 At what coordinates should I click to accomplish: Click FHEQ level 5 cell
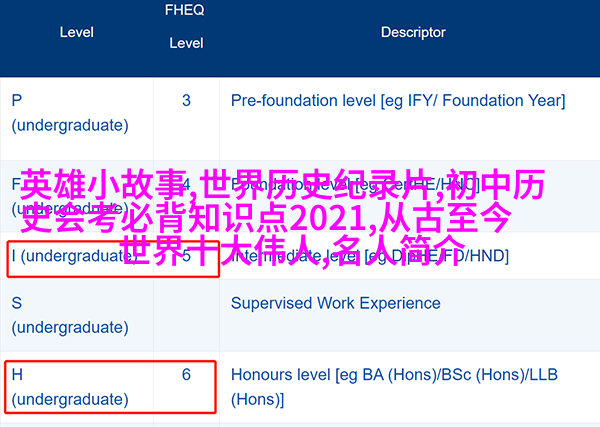point(186,256)
